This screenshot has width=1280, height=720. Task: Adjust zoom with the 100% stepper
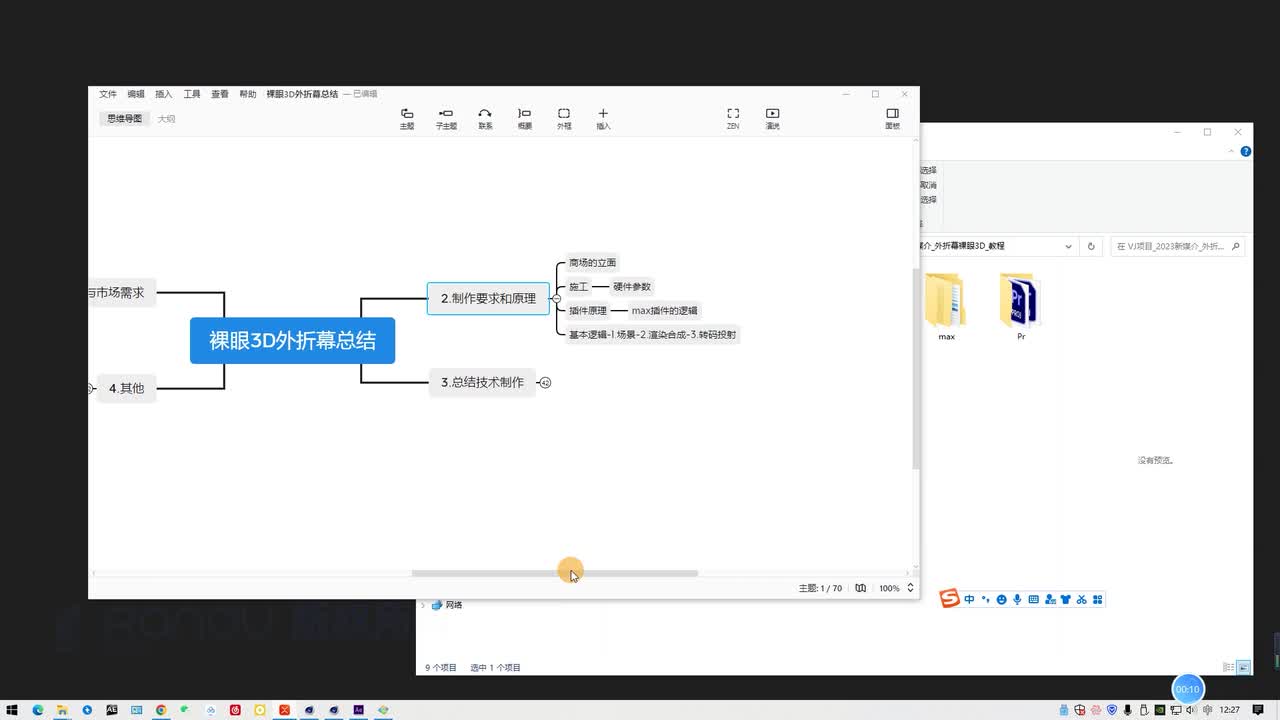click(x=910, y=588)
